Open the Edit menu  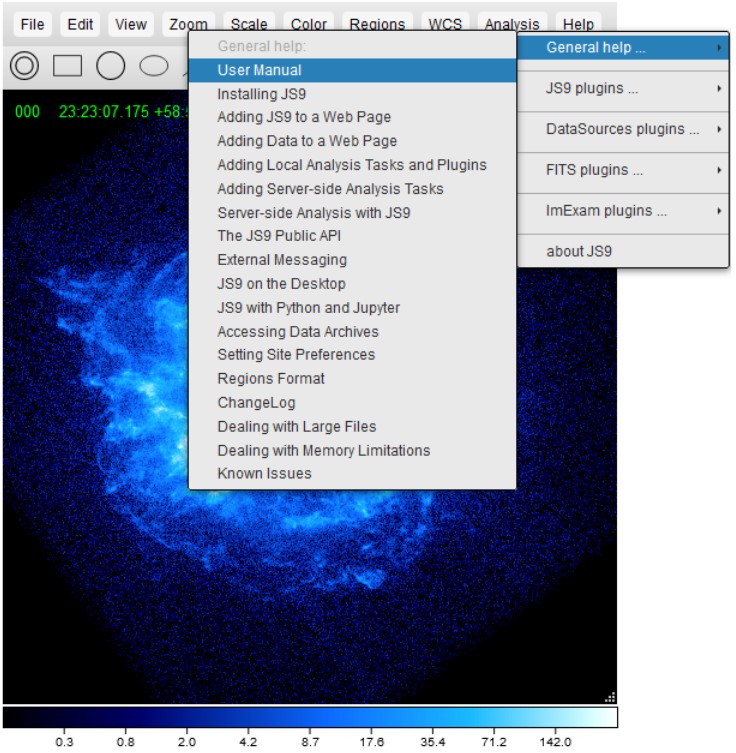click(80, 24)
